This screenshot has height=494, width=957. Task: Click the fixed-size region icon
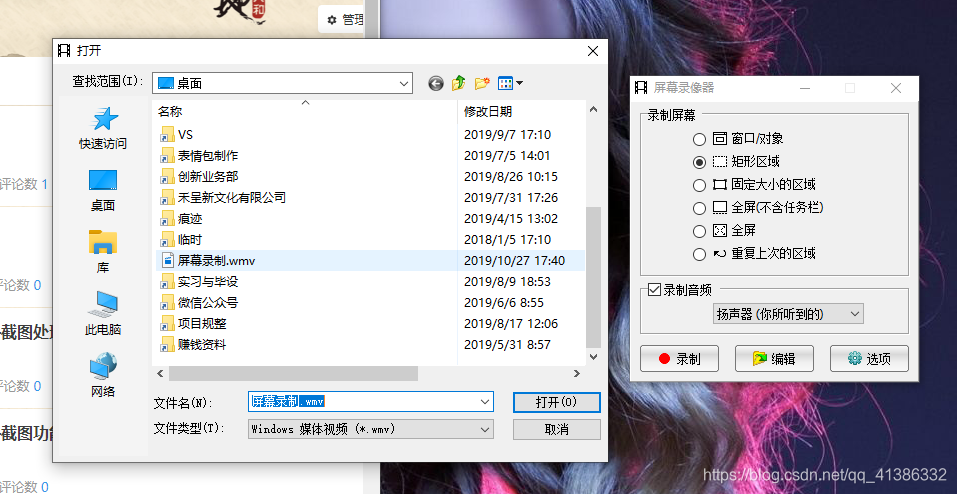click(x=720, y=185)
